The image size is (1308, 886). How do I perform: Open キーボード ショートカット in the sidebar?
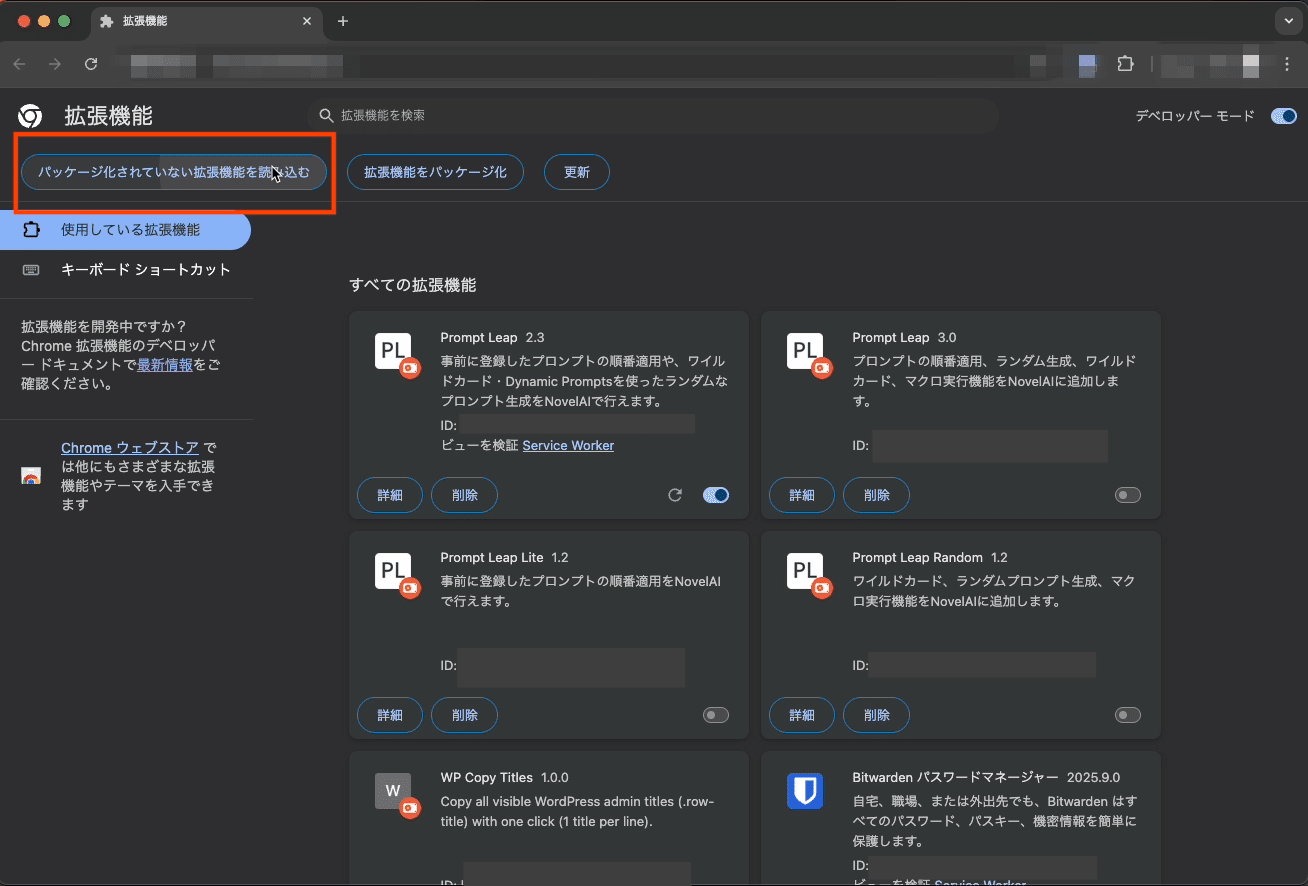125,270
